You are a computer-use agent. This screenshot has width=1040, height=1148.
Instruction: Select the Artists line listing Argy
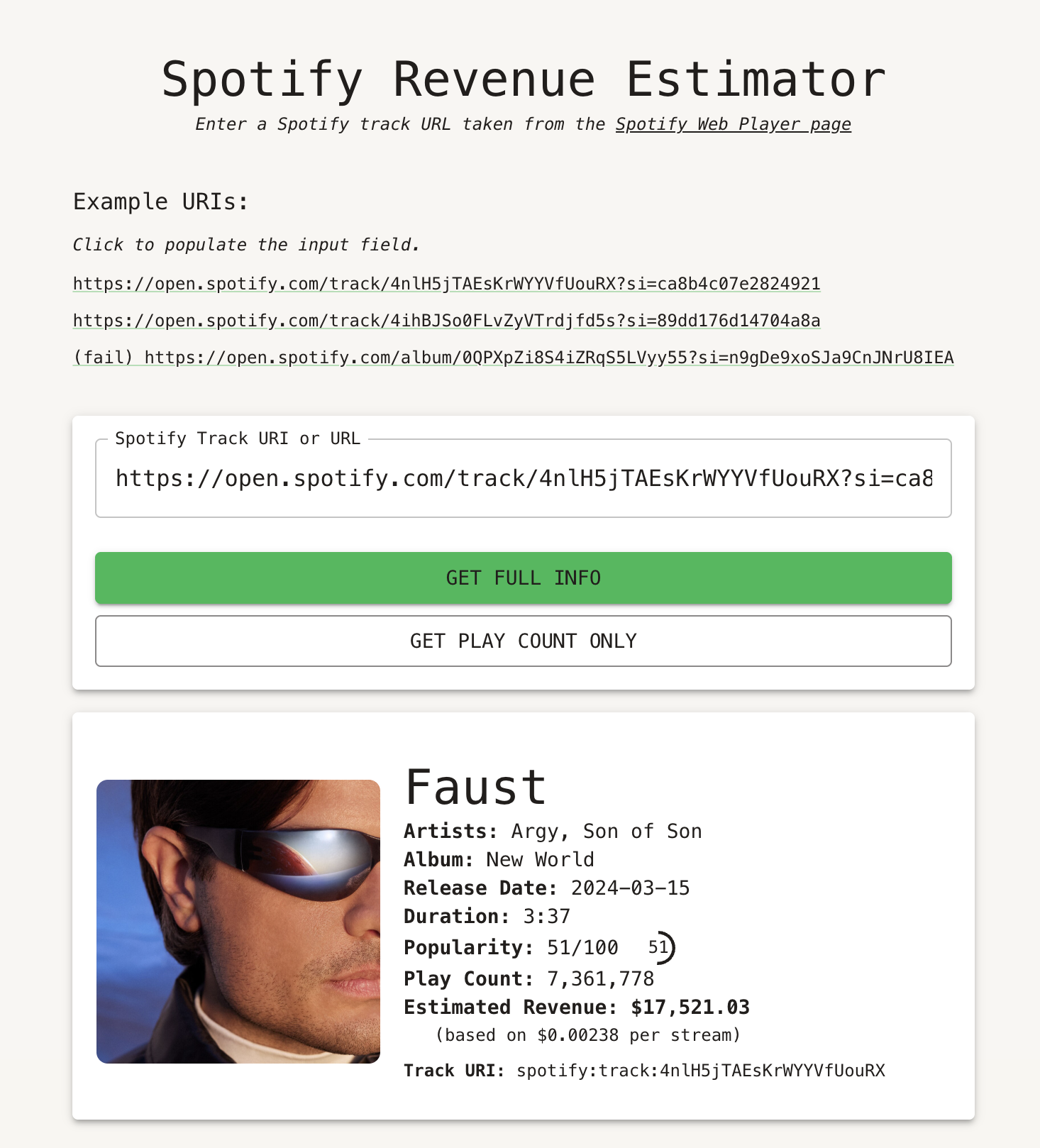[x=553, y=831]
